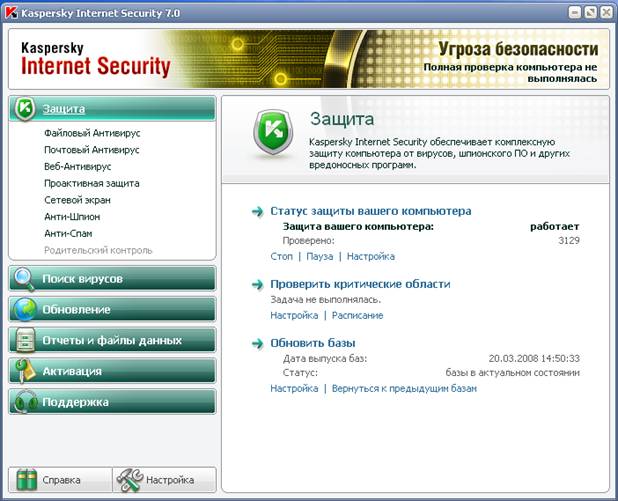Click the Настройка button label at bottom

tap(170, 480)
